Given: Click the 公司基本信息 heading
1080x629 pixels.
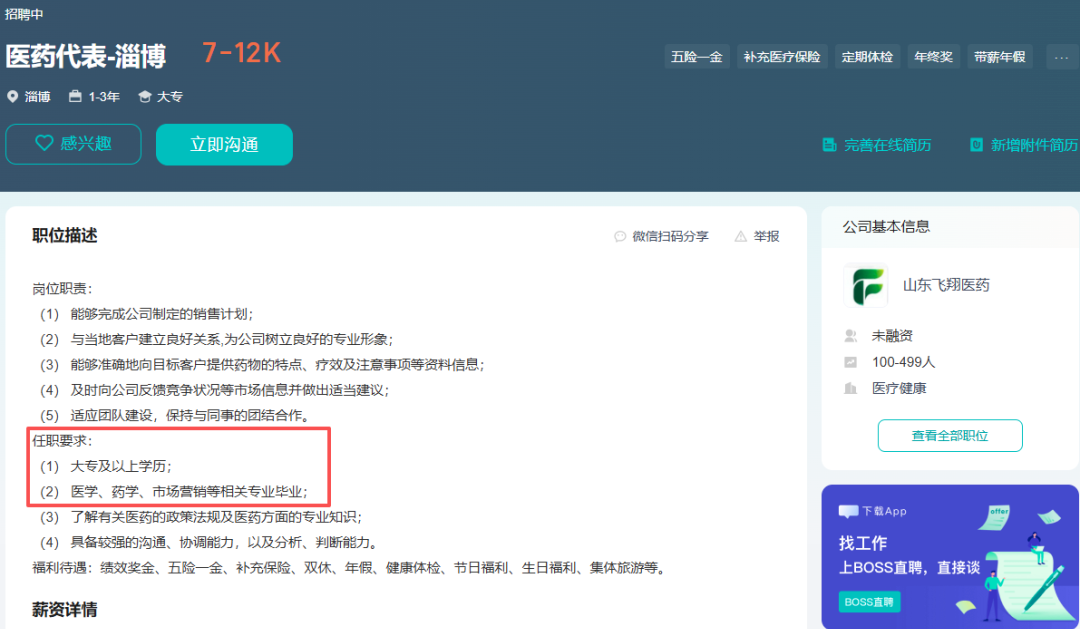Looking at the screenshot, I should coord(886,227).
